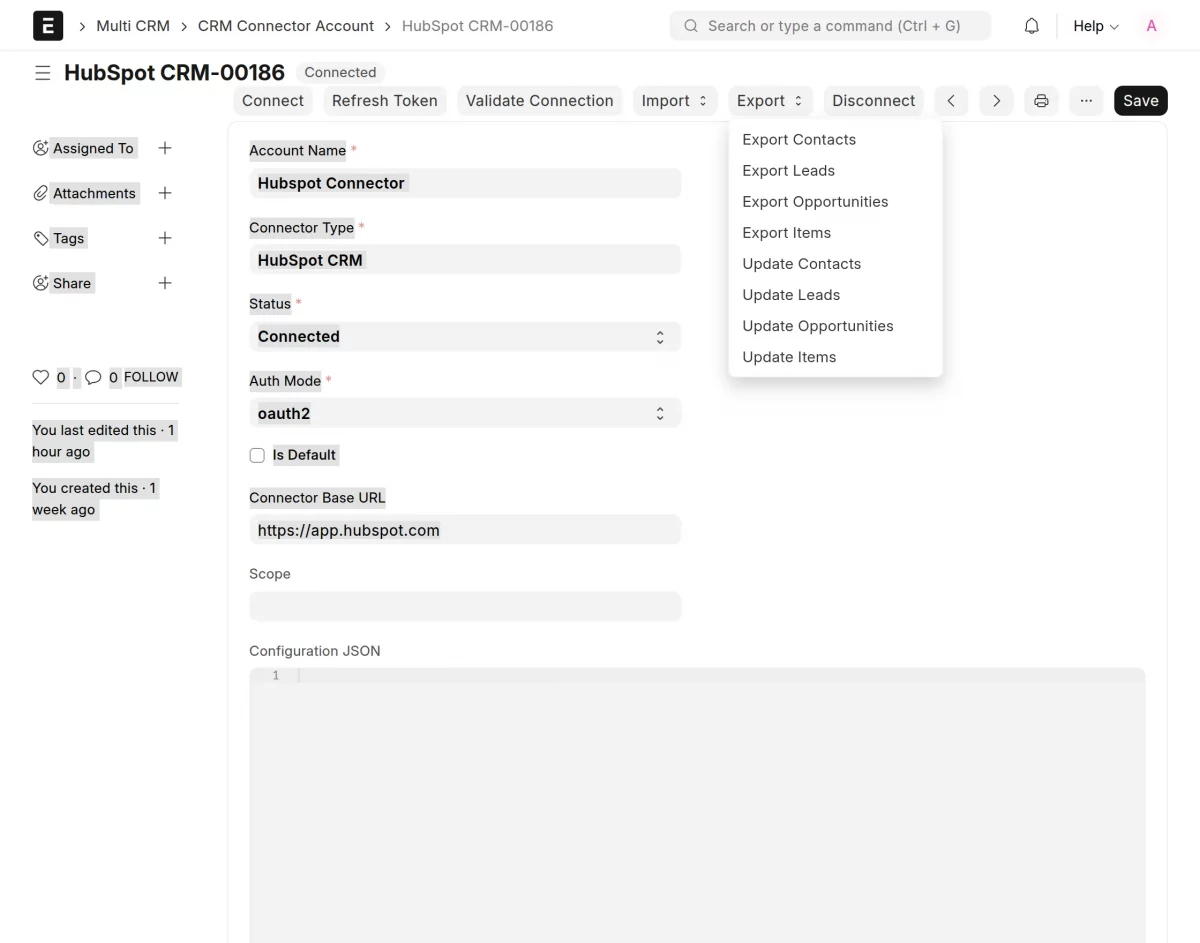
Task: Select Export Contacts from menu
Action: [835, 140]
